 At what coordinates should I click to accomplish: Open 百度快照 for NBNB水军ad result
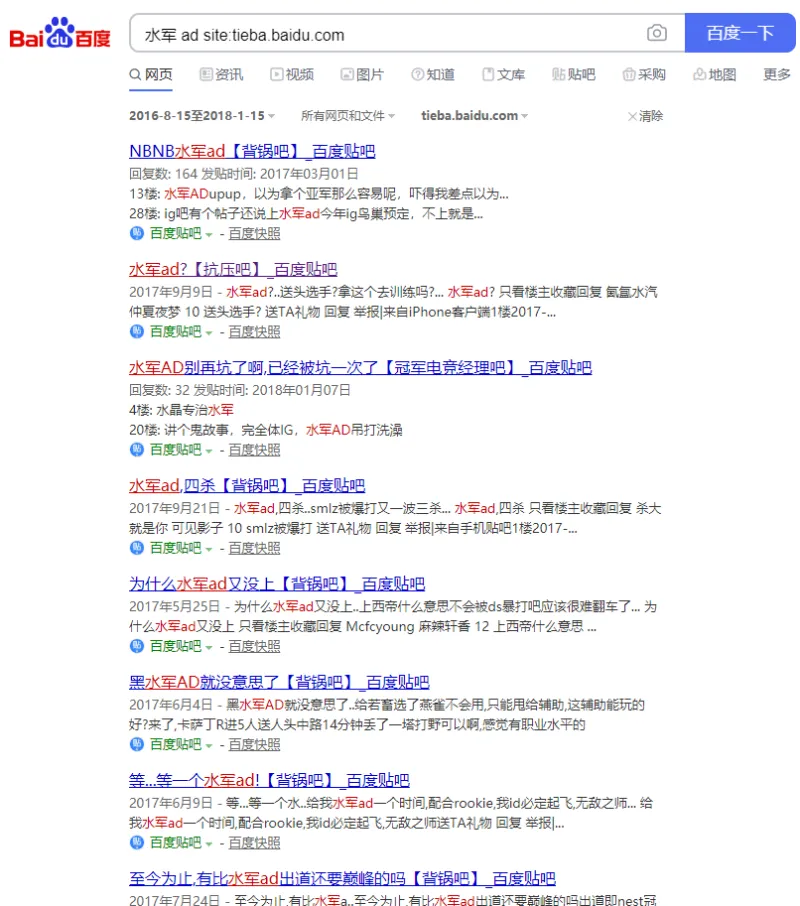pyautogui.click(x=254, y=233)
